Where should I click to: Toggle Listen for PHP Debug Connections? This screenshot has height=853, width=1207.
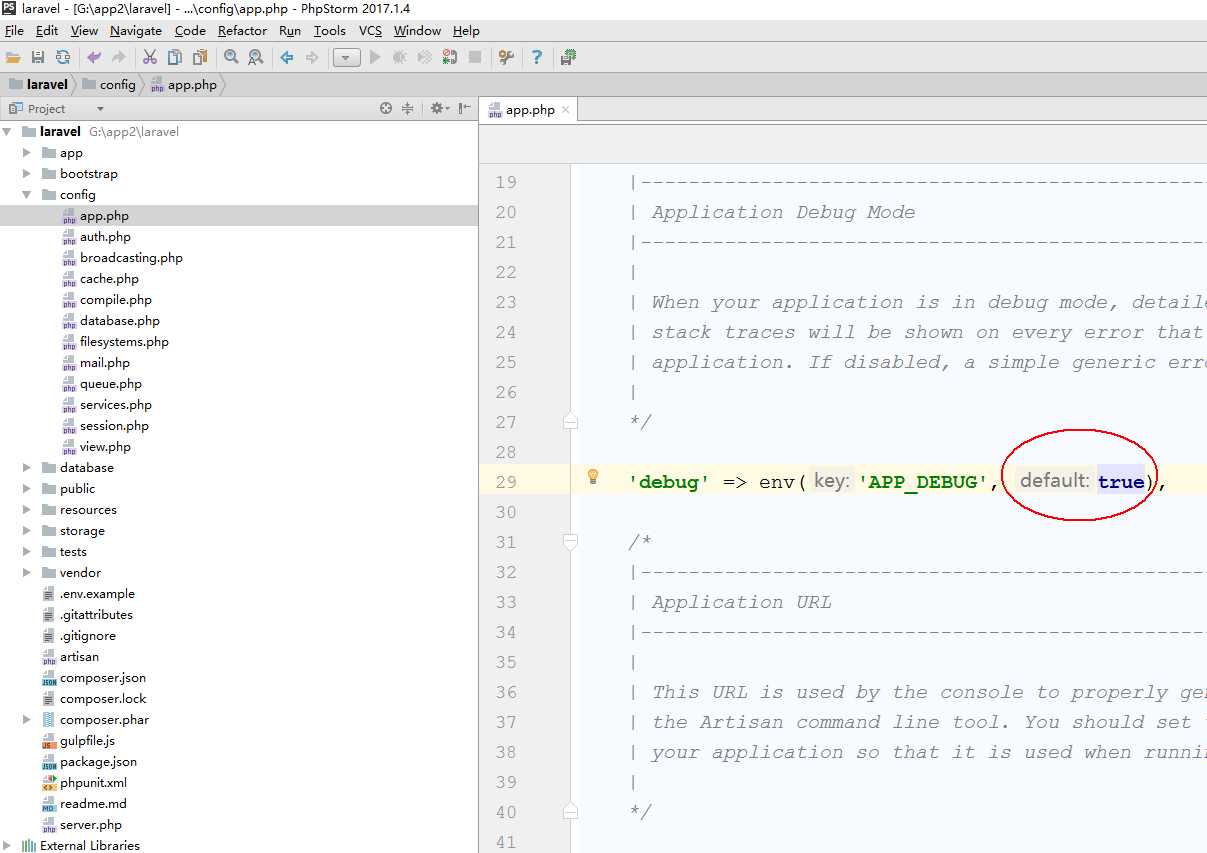pos(450,58)
